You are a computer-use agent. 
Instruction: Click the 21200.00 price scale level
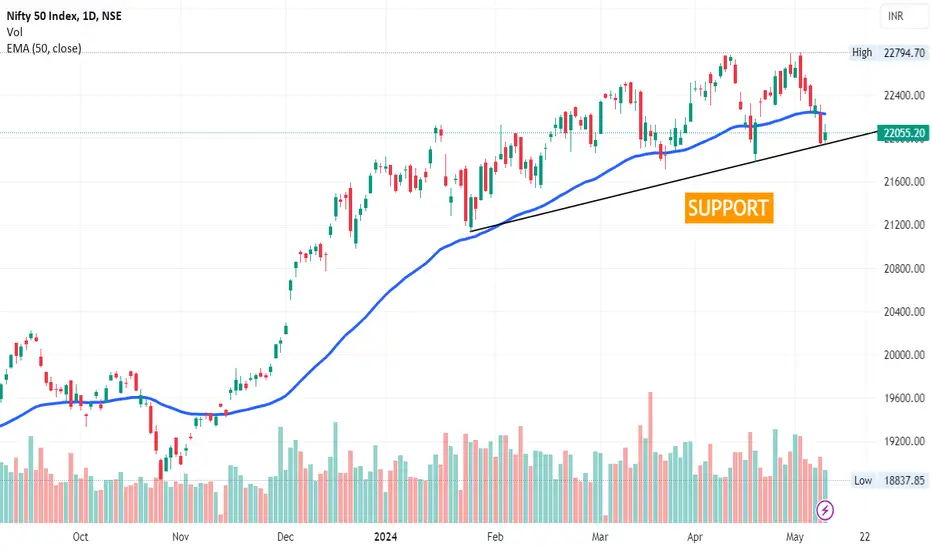(x=904, y=225)
